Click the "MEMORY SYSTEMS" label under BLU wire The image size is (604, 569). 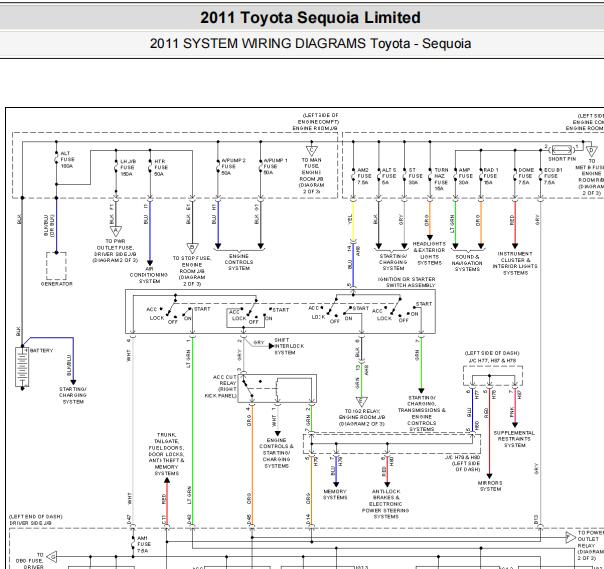(335, 494)
